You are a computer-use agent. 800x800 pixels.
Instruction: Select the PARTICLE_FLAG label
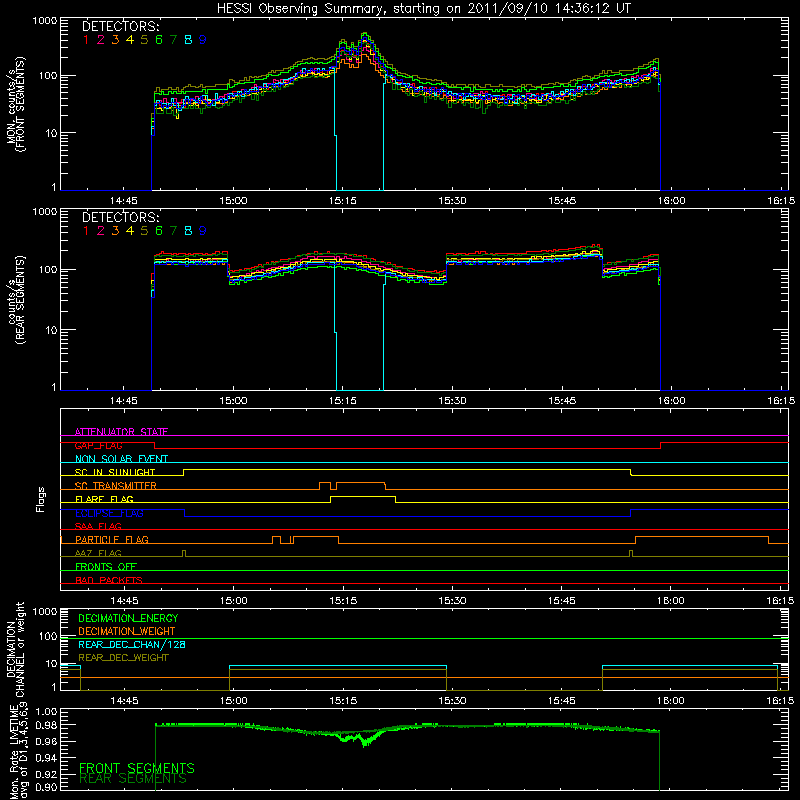(112, 539)
